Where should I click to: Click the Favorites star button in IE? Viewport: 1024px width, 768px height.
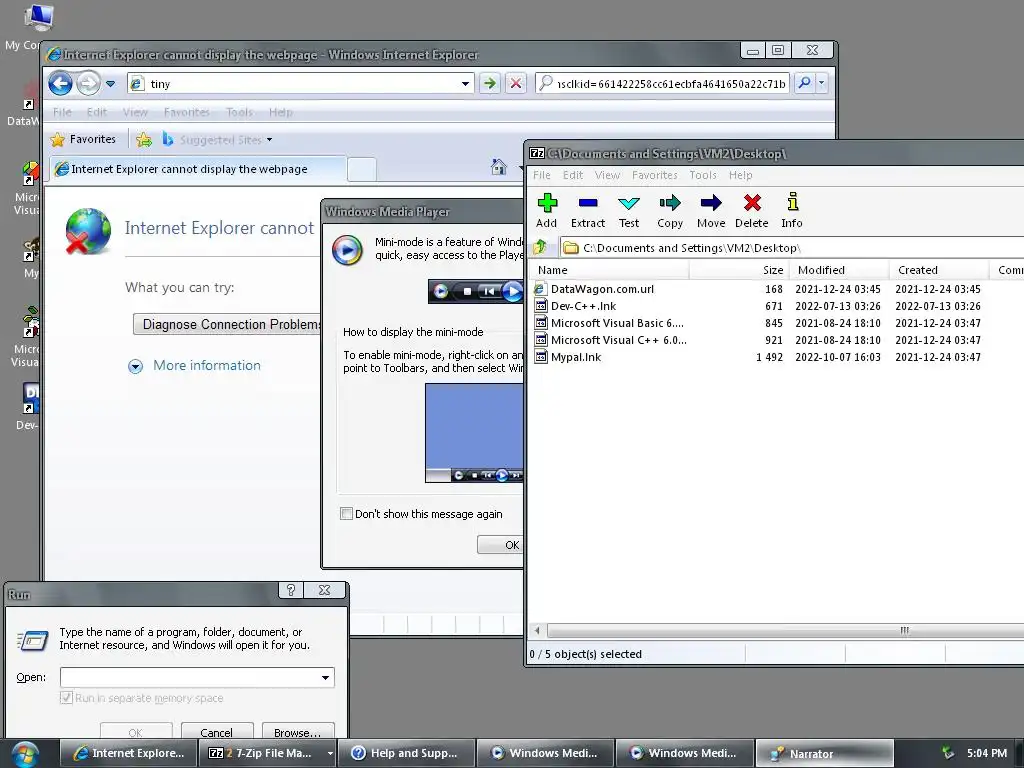pyautogui.click(x=84, y=139)
